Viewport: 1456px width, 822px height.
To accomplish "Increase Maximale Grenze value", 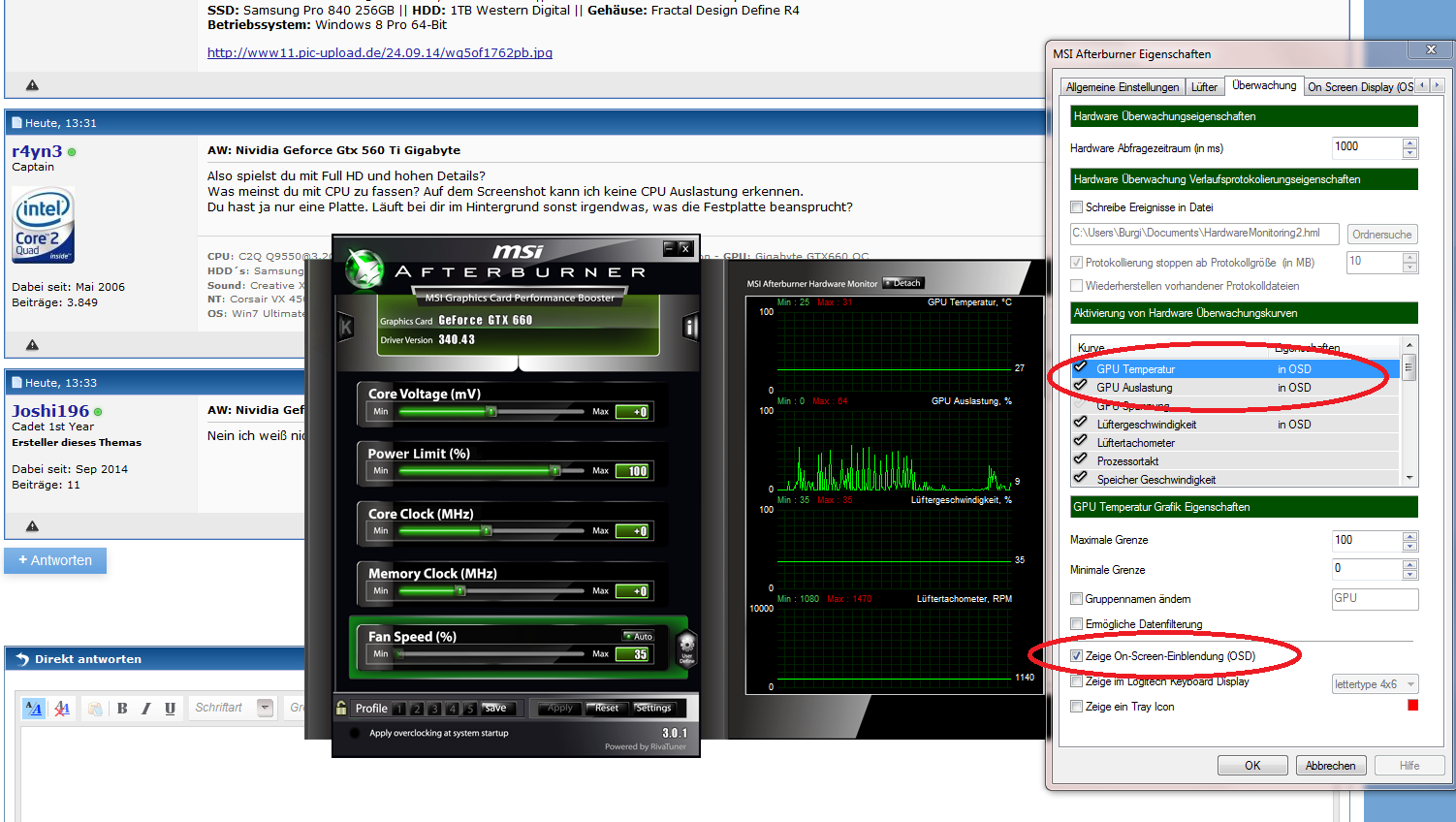I will (x=1410, y=536).
